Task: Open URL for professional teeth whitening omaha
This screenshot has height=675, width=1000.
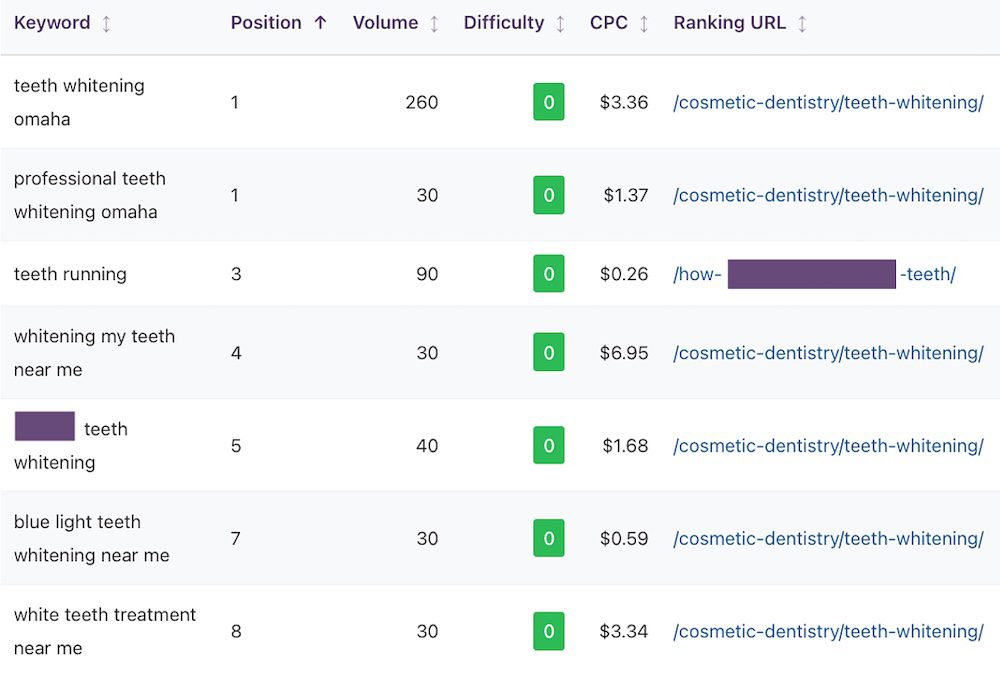Action: click(x=828, y=195)
